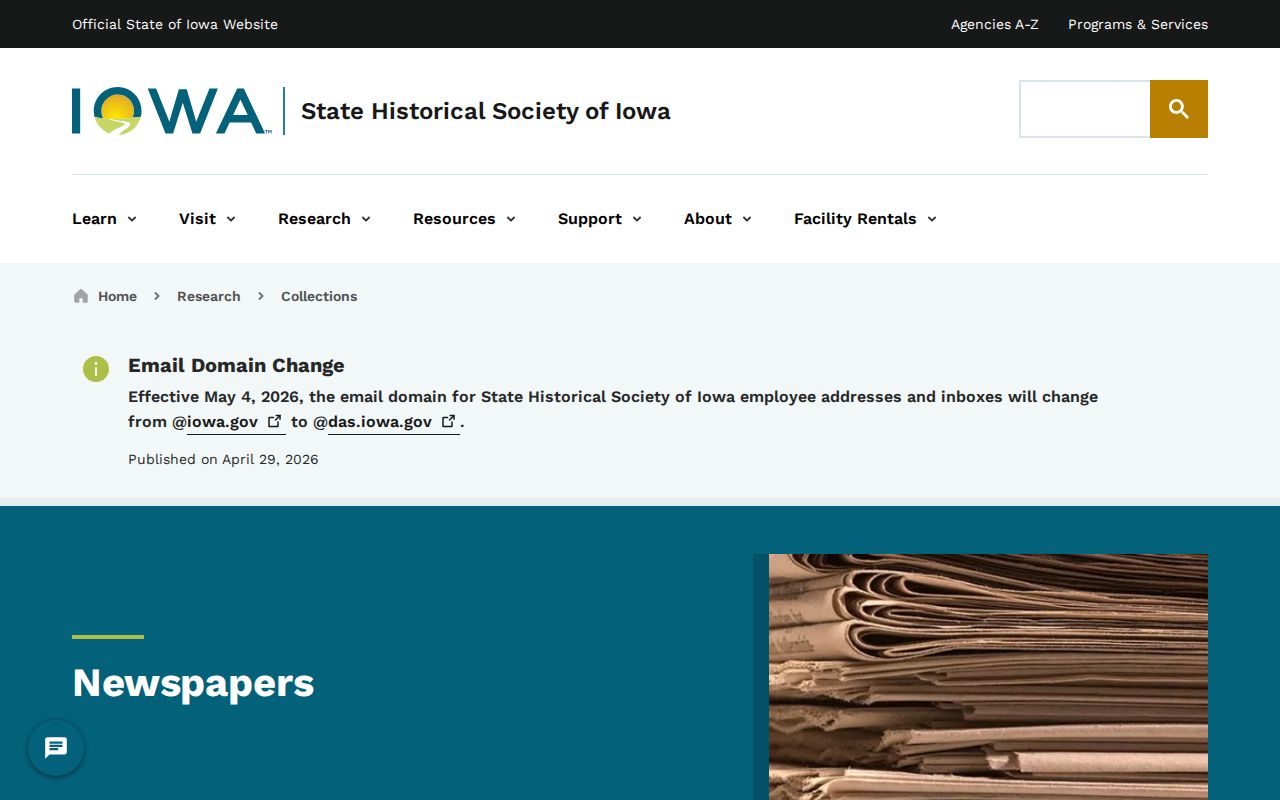
Task: Expand the Visit menu
Action: coord(207,219)
